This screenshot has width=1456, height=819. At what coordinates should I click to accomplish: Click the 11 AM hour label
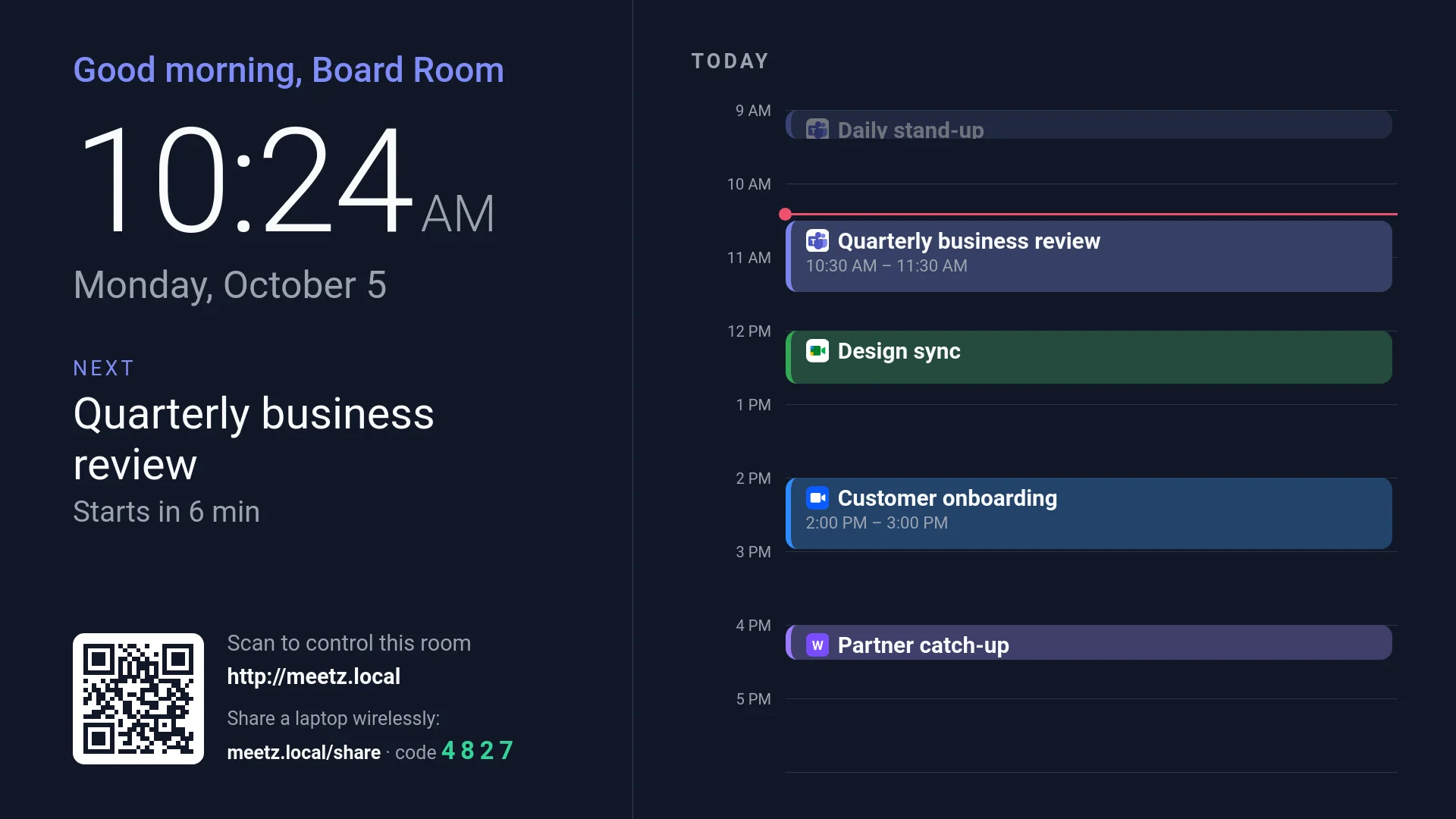click(748, 258)
